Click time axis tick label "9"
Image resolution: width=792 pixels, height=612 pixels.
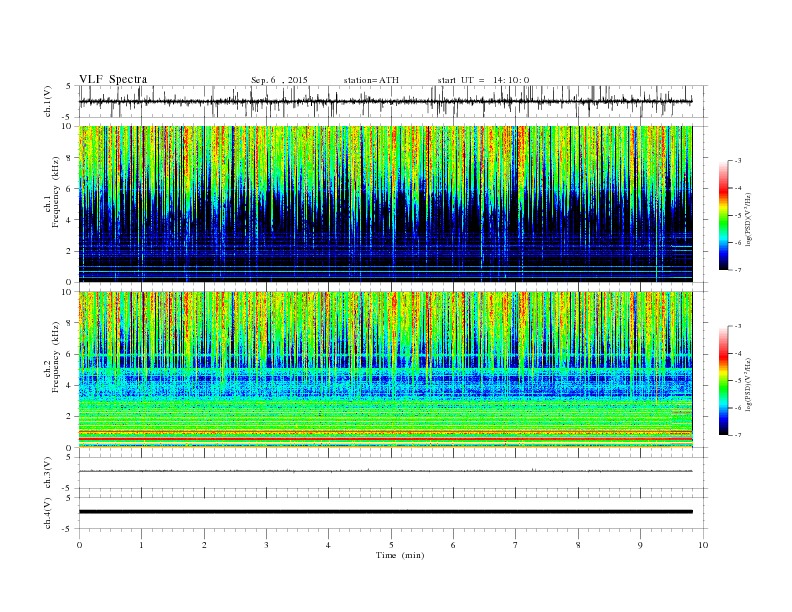pyautogui.click(x=640, y=545)
